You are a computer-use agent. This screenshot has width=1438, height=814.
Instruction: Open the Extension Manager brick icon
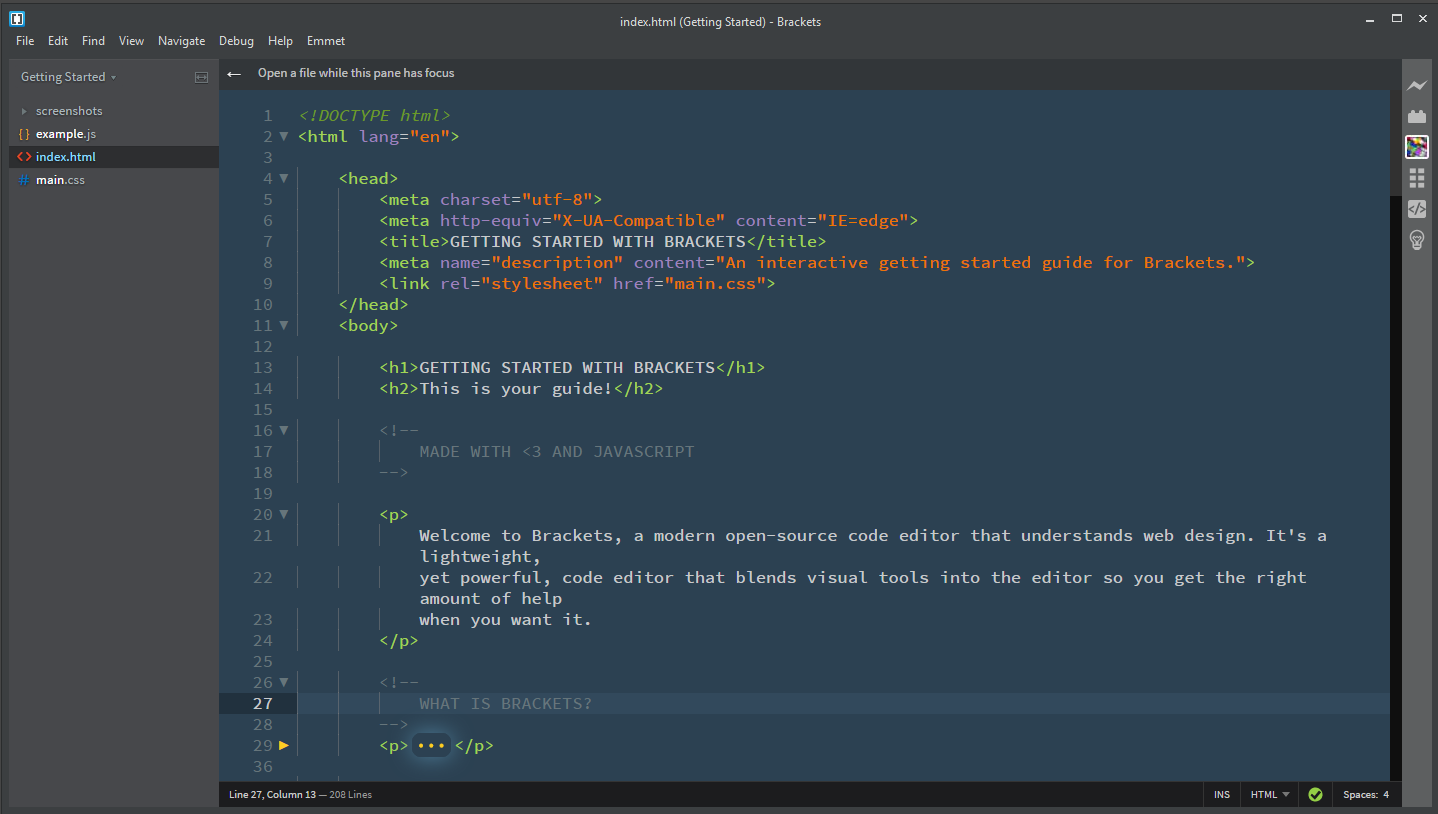(1416, 117)
